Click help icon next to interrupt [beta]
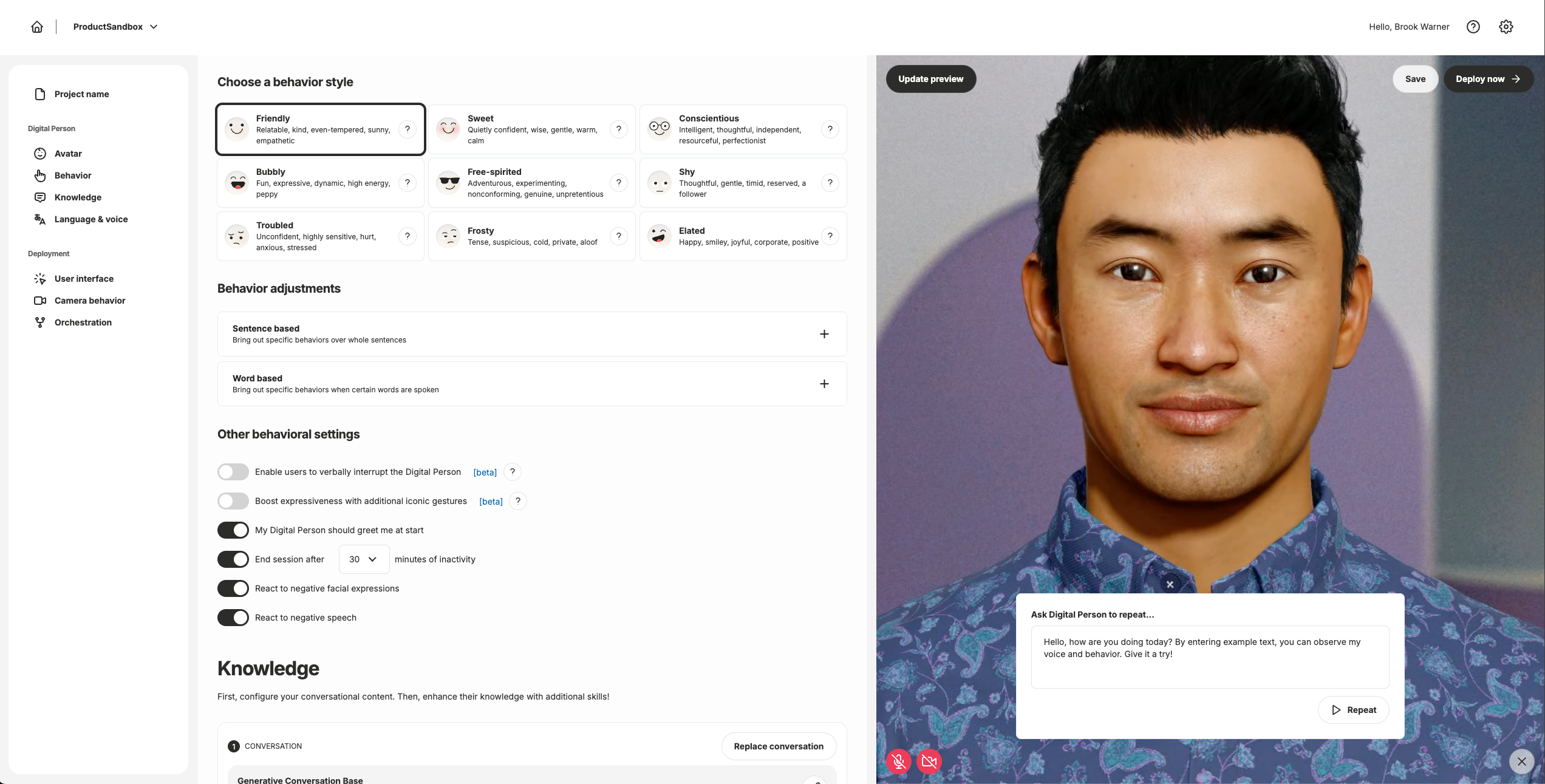Image resolution: width=1545 pixels, height=784 pixels. [512, 472]
